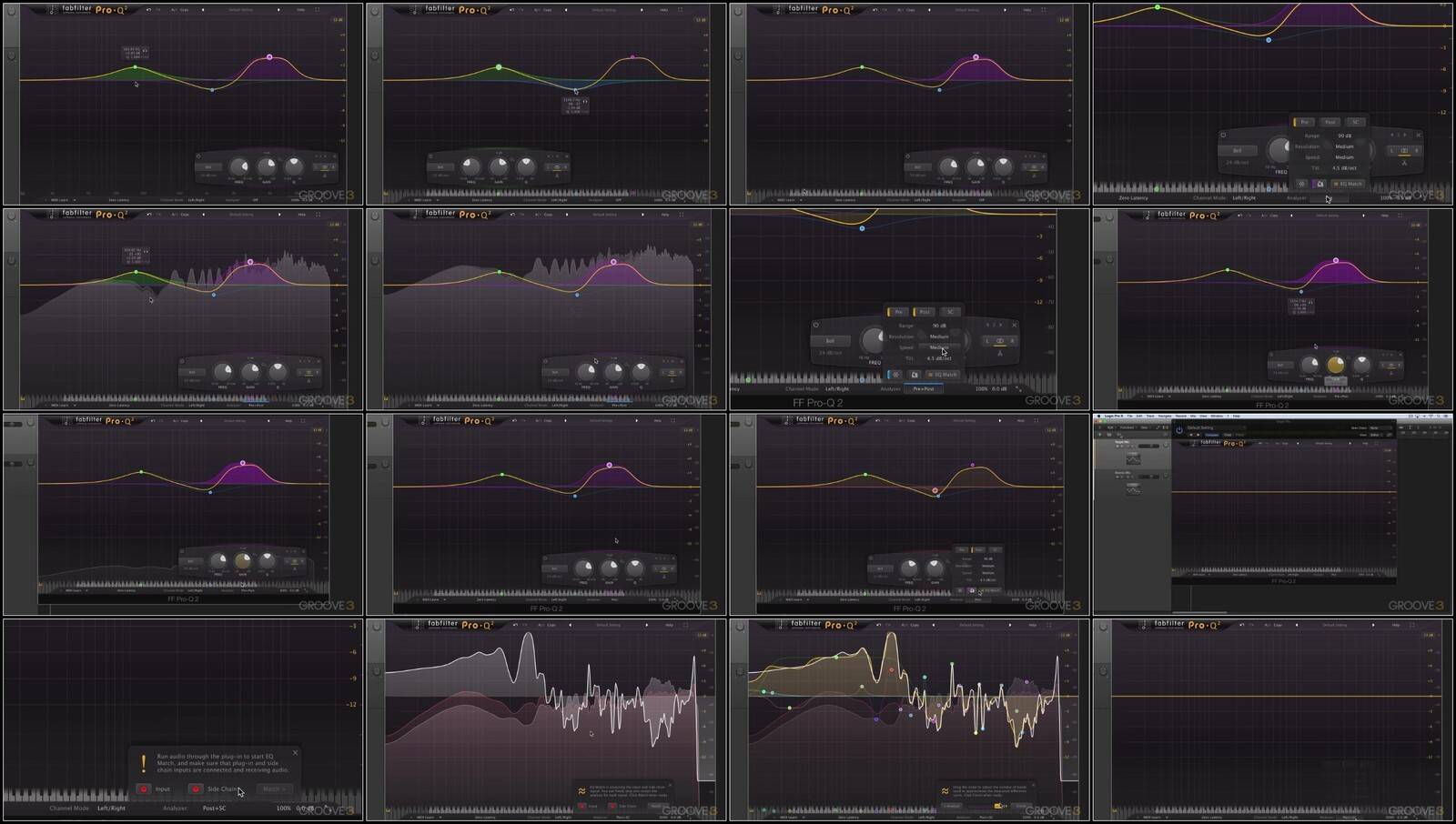The image size is (1456, 824).
Task: Toggle Pre button in the Pre+Post zoomed frame
Action: tap(897, 312)
